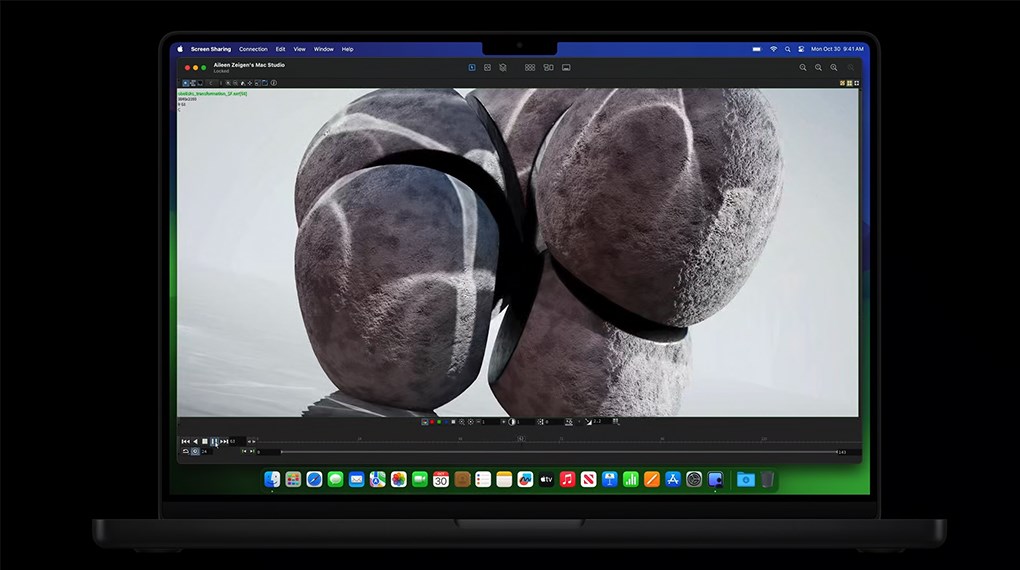Click the timeline scrub bar track
Screen dimensions: 1020x570
click(x=550, y=452)
